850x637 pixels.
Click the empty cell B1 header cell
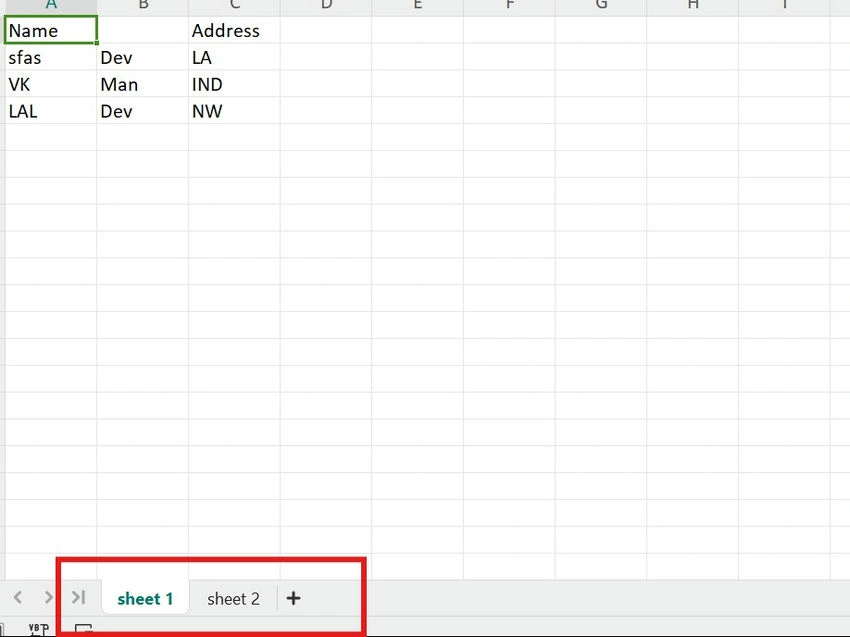tap(143, 30)
